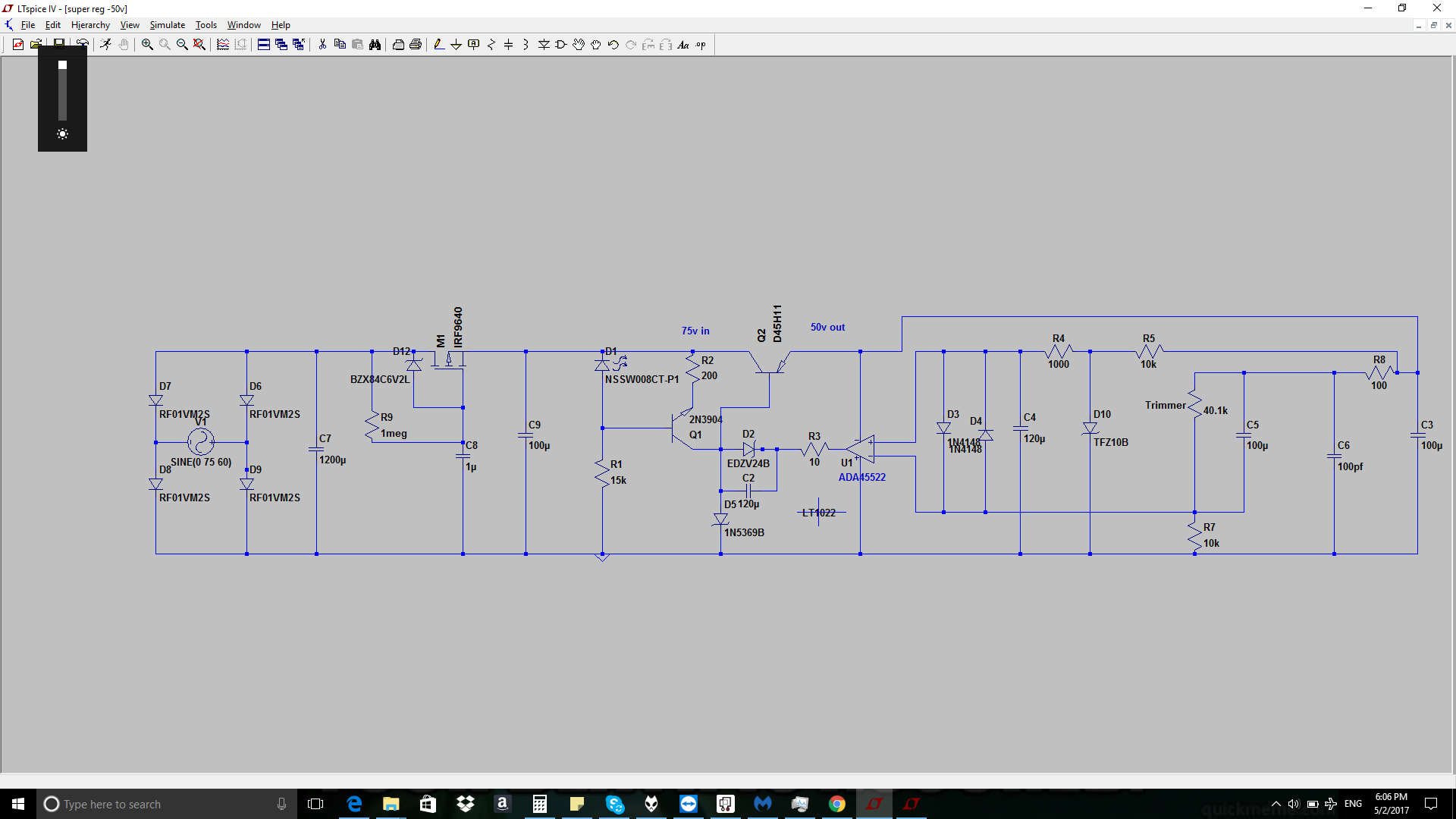Click the 'LT1022' text on schematic

(819, 513)
